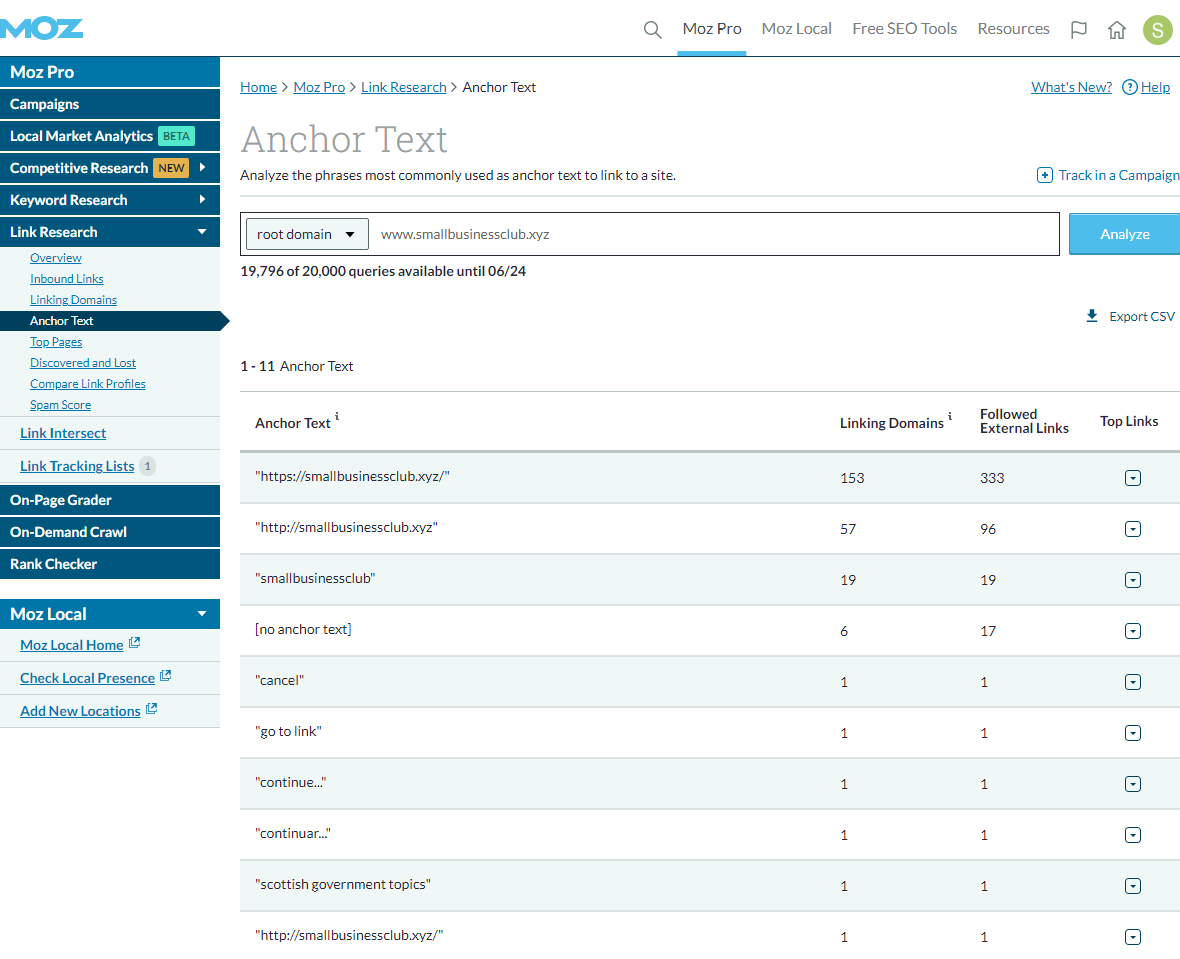Open Linking Domains in sidebar
Screen dimensions: 1180x959
pos(74,300)
